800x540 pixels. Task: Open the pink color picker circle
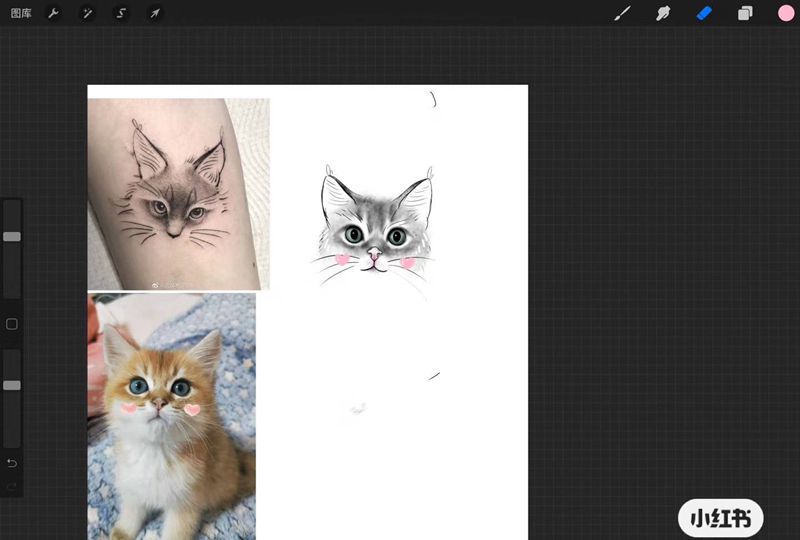pos(786,13)
